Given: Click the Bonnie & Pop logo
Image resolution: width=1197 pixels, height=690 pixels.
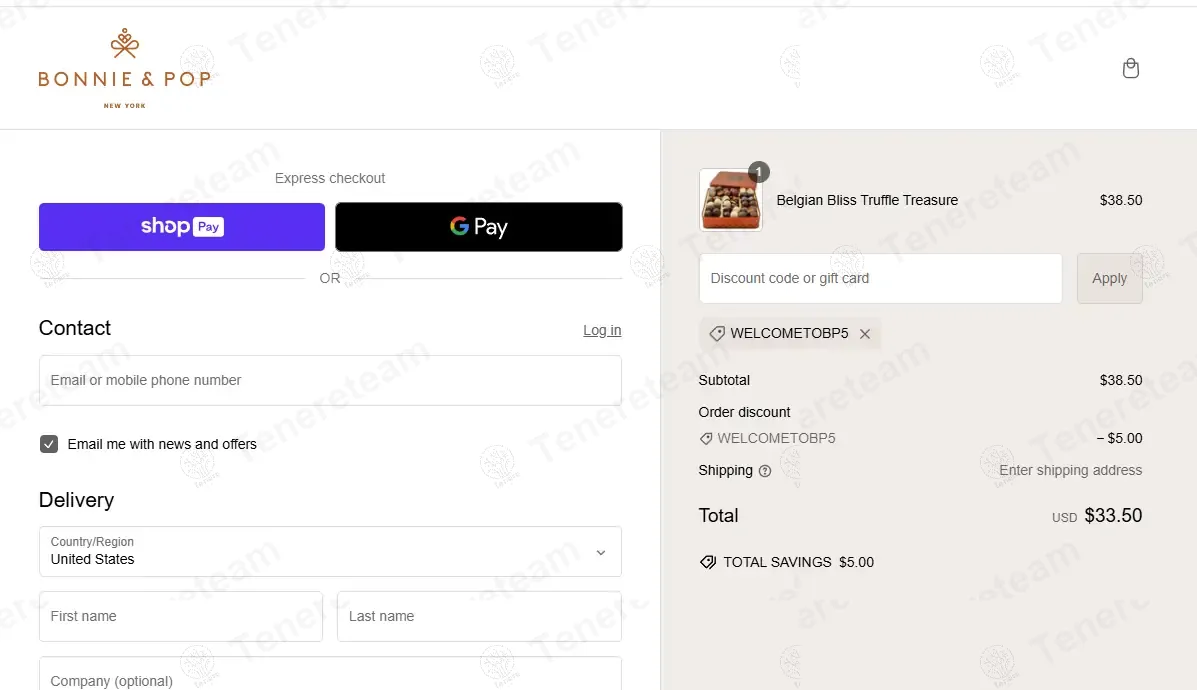Looking at the screenshot, I should [x=124, y=69].
